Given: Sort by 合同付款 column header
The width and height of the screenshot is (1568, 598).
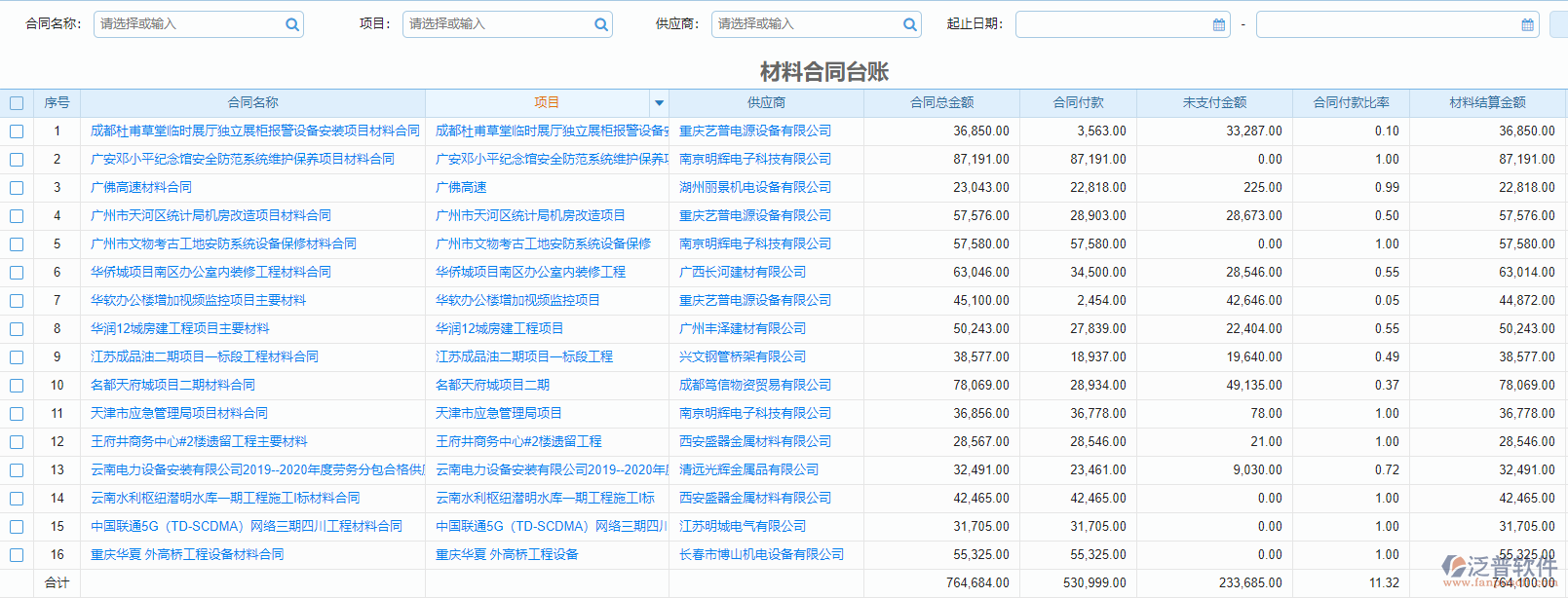Looking at the screenshot, I should point(1078,102).
